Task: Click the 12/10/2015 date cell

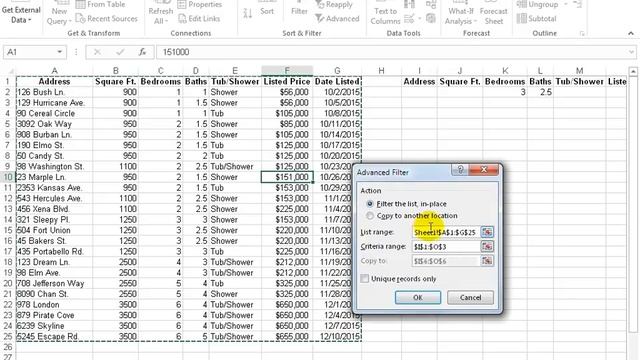Action: pos(337,336)
